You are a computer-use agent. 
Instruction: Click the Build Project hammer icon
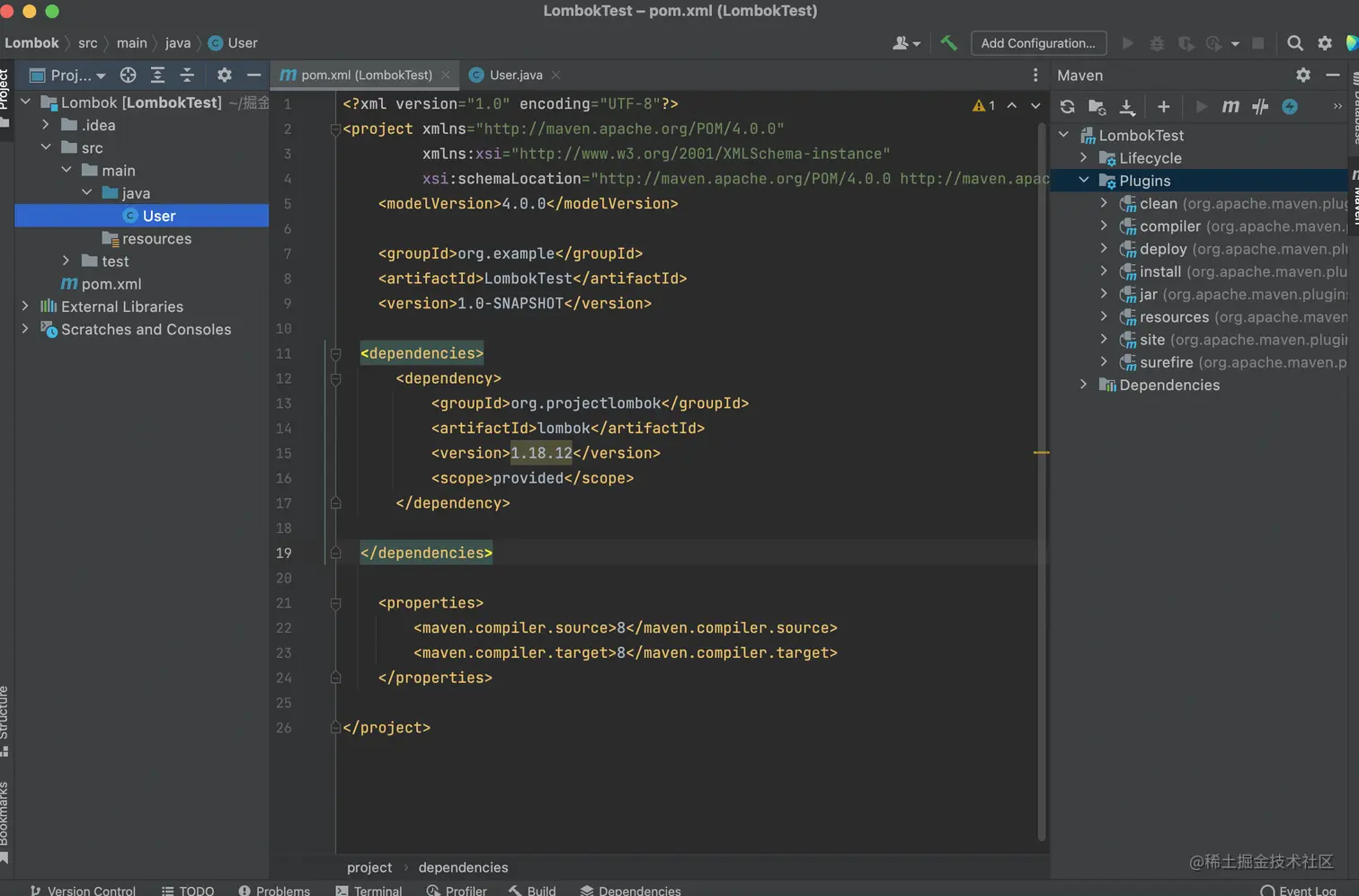pos(948,43)
